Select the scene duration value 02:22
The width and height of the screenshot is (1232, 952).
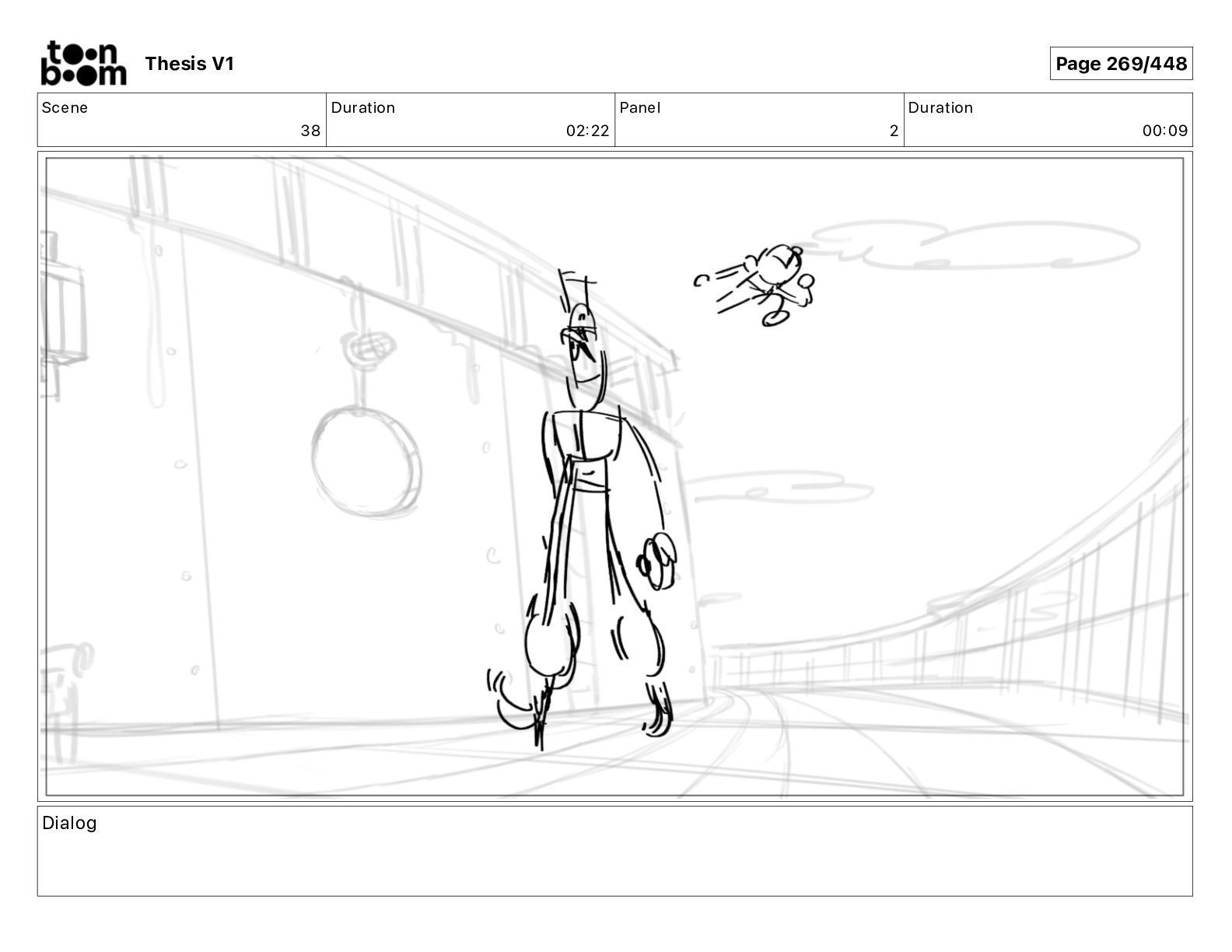[588, 131]
